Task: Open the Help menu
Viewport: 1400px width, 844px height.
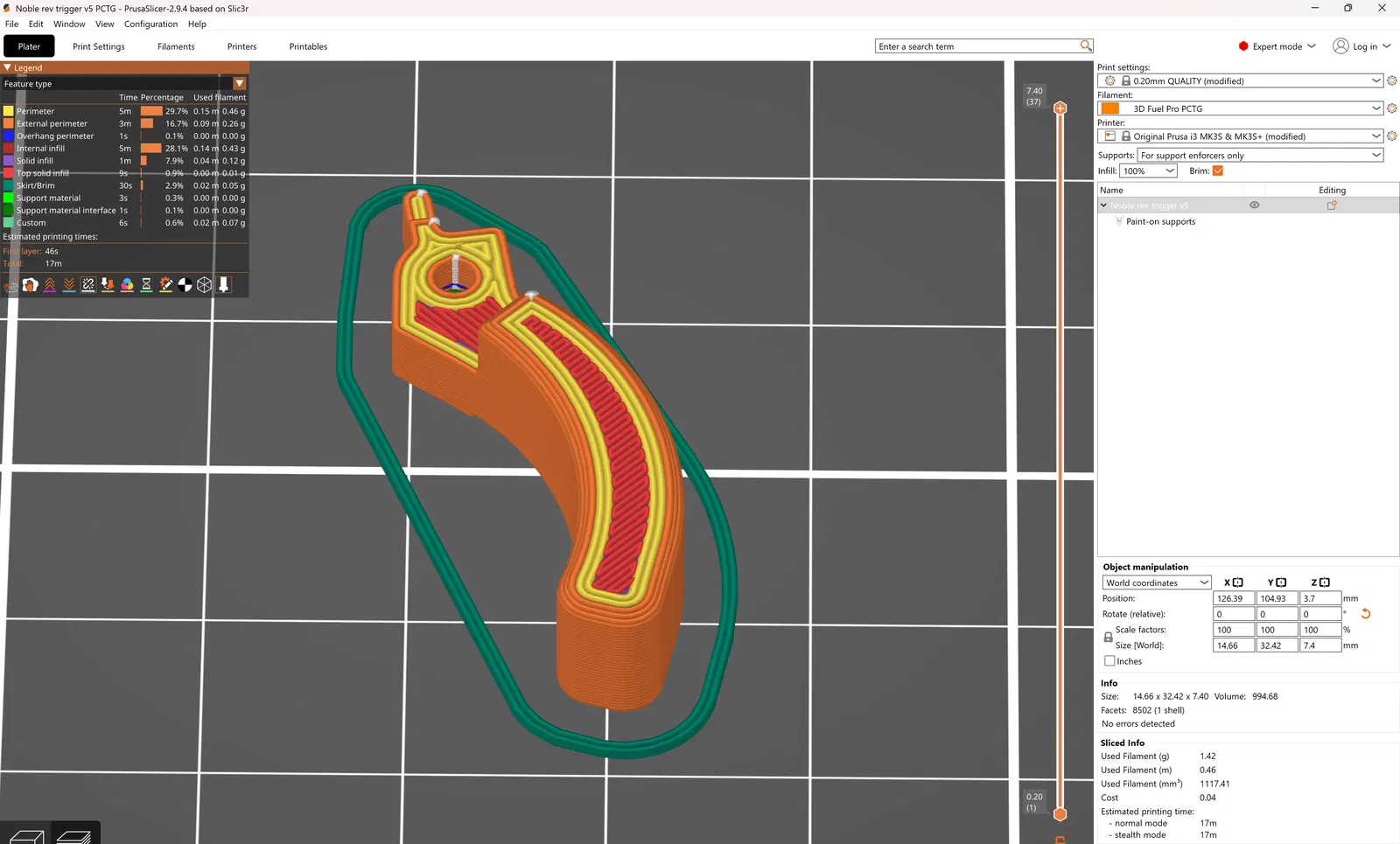Action: 197,24
